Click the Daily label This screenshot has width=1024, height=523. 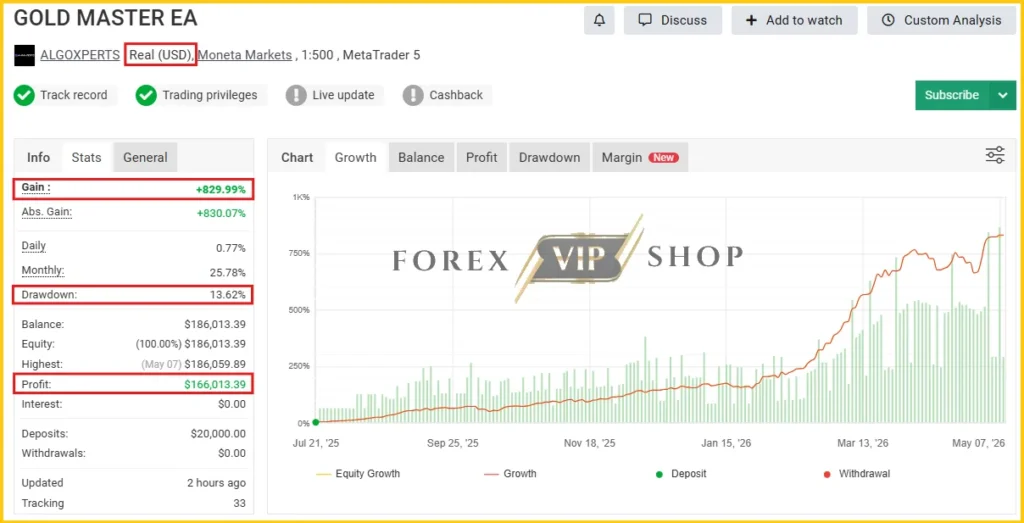[34, 247]
